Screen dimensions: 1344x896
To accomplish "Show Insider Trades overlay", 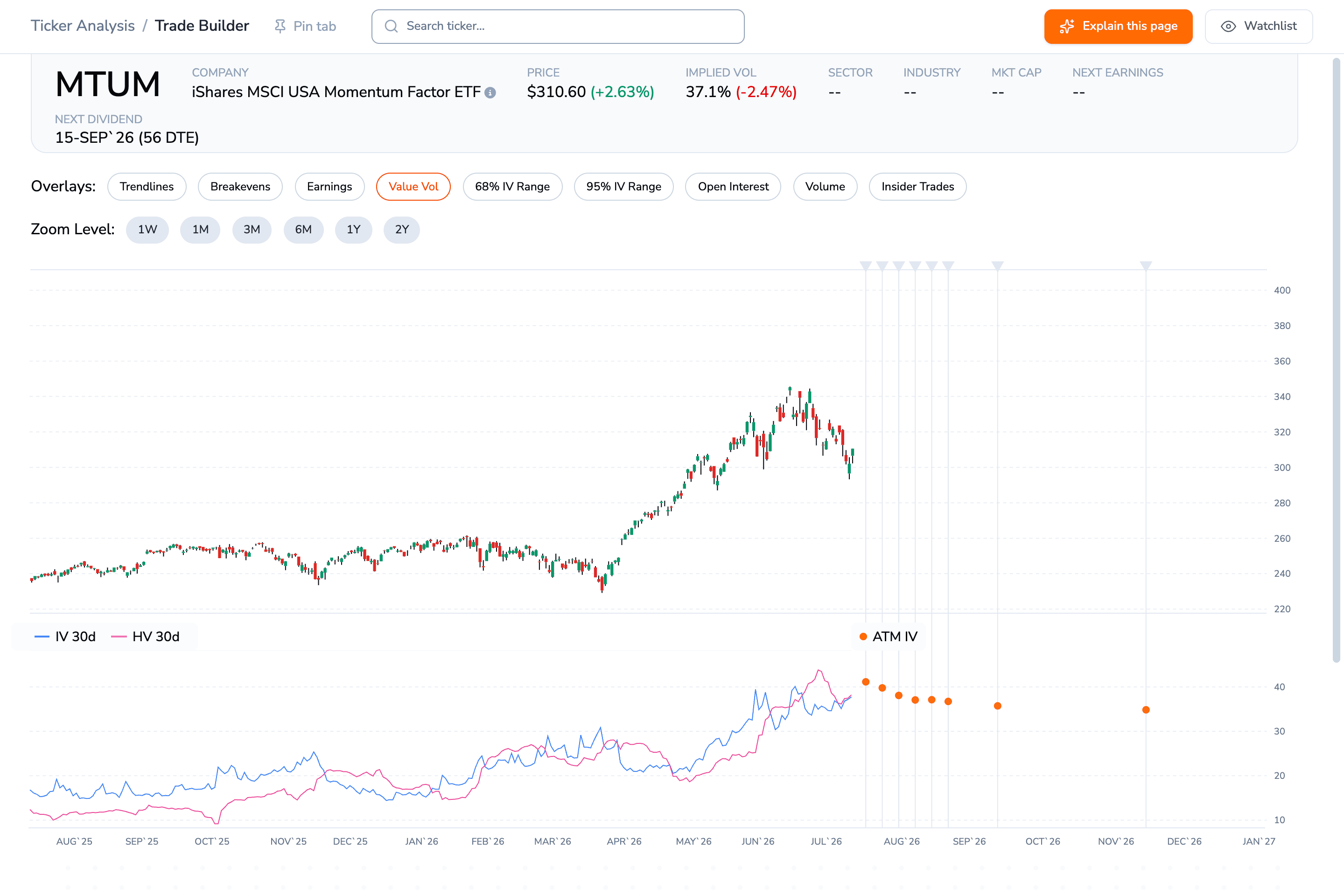I will (x=918, y=186).
